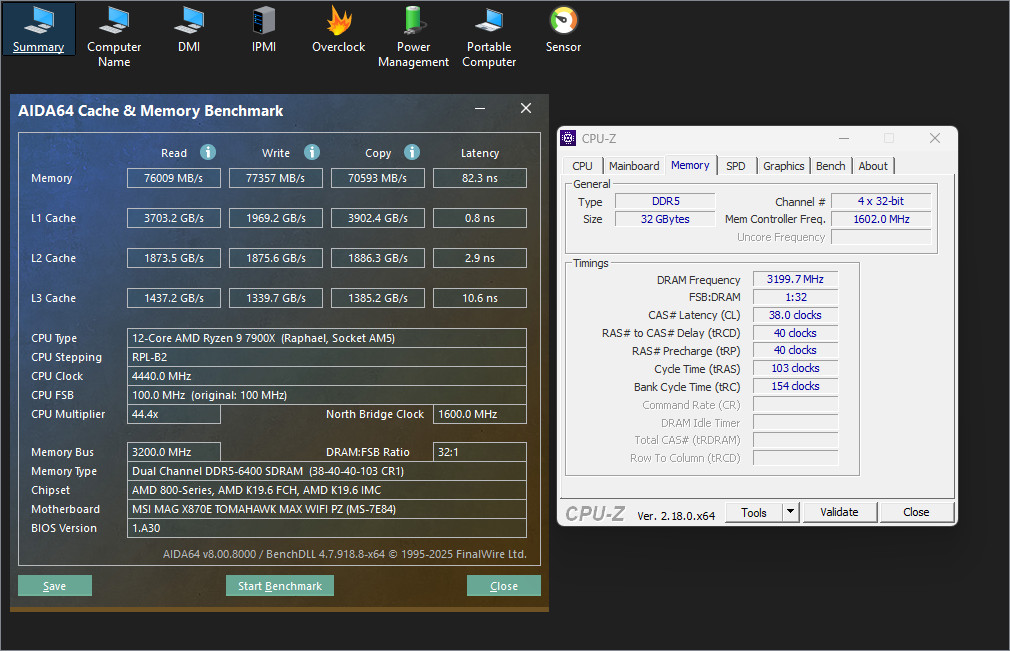Click the Memory Read value field
1010x651 pixels.
pos(174,178)
